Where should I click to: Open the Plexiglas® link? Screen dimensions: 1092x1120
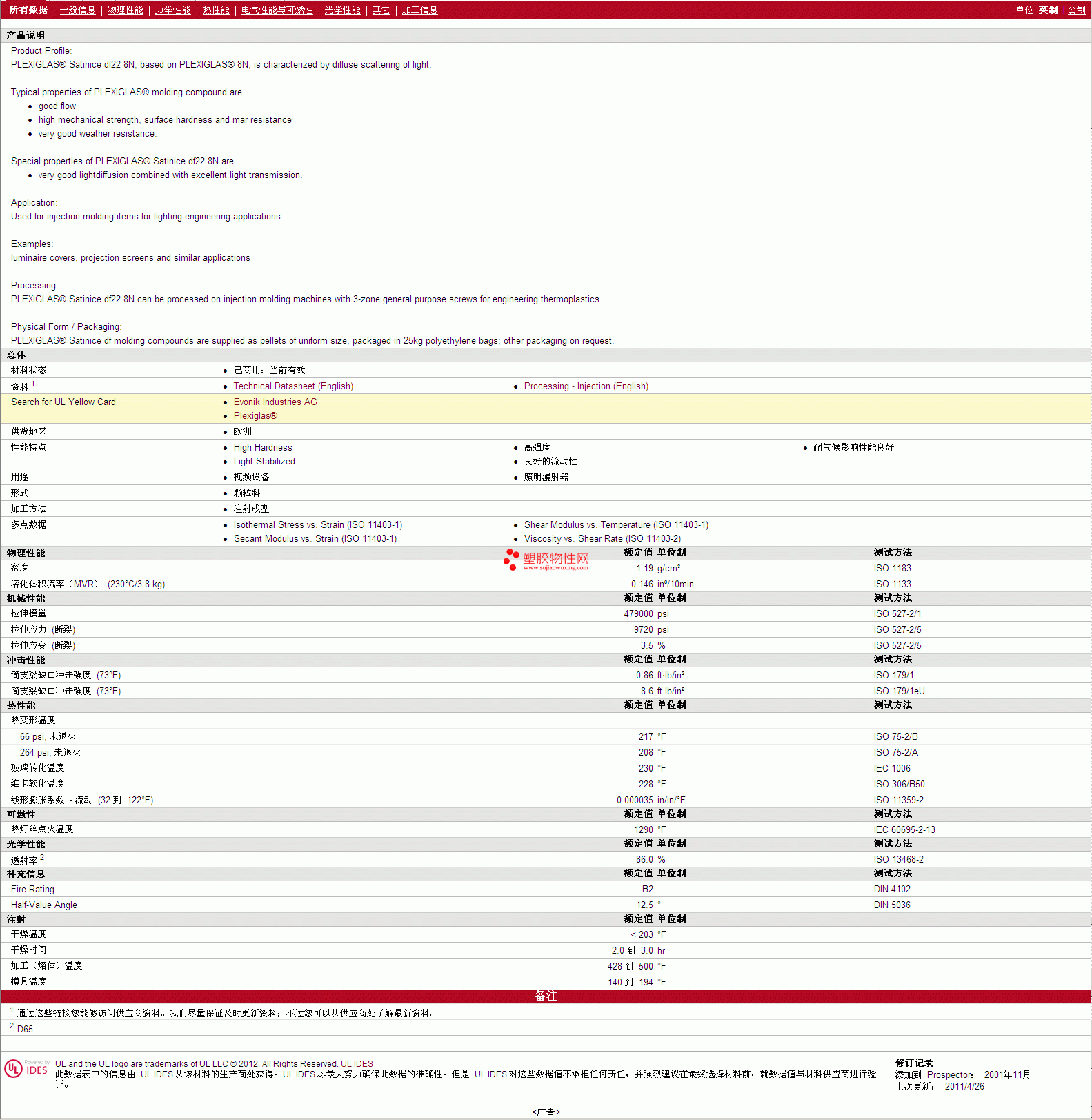[x=255, y=416]
